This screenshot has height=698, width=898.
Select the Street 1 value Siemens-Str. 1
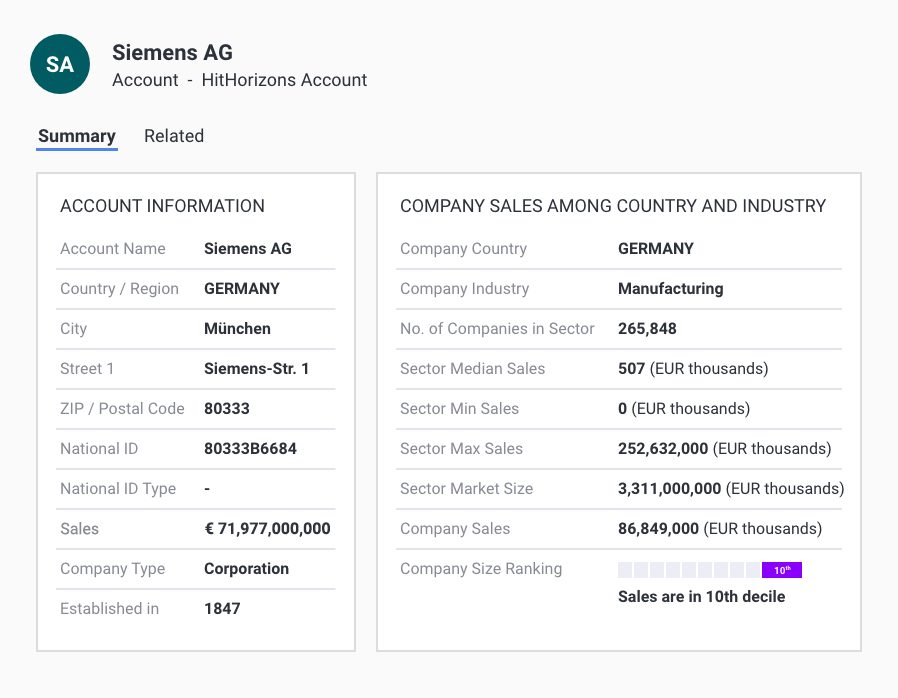pos(256,369)
